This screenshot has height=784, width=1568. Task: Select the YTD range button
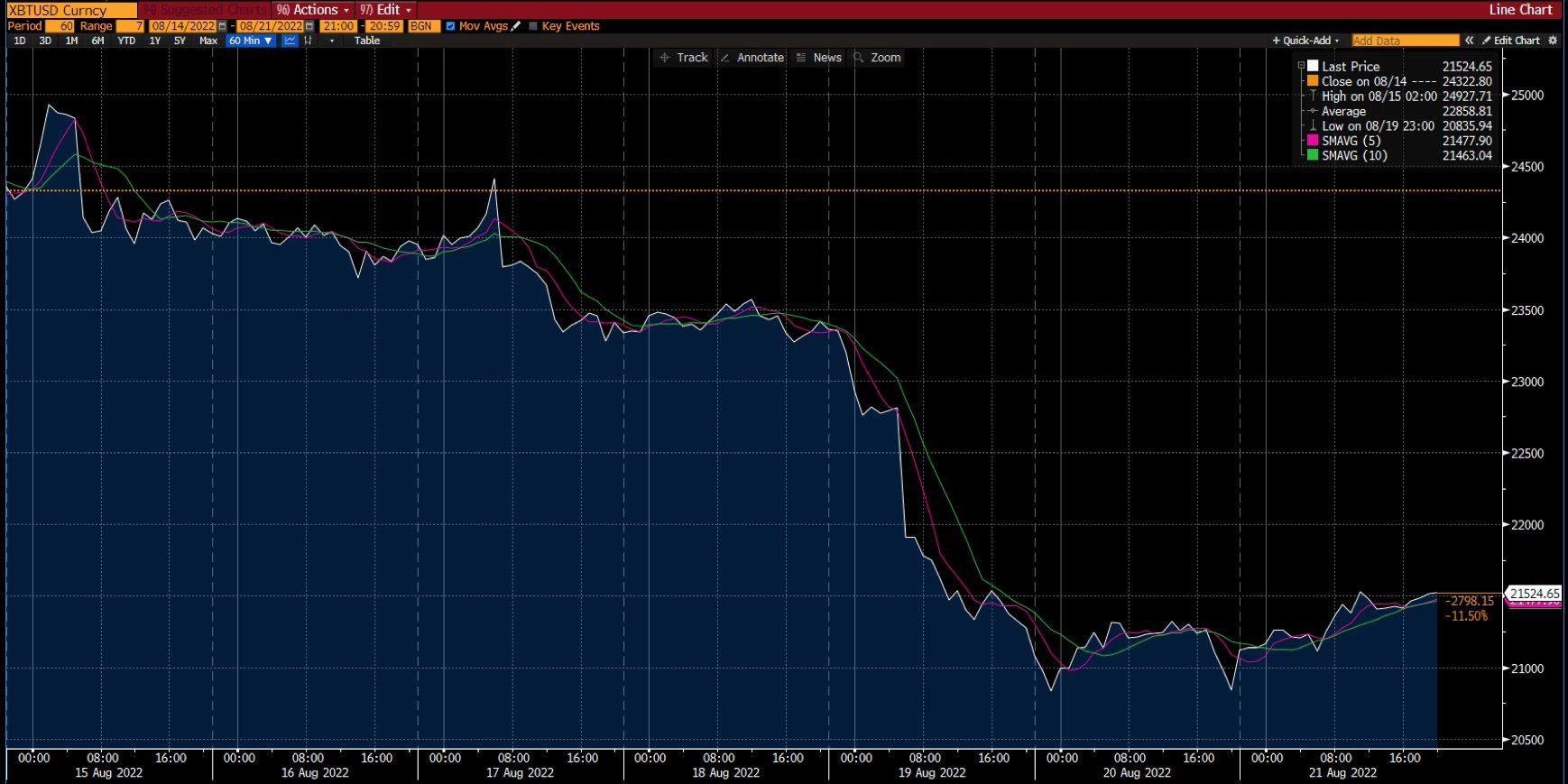(126, 41)
